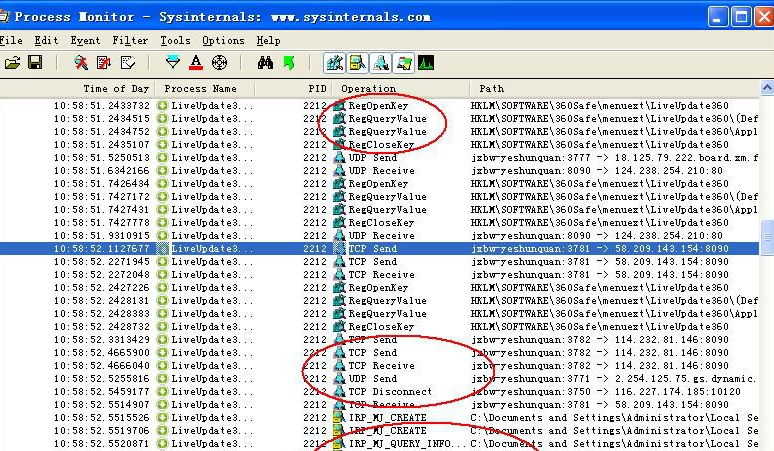The width and height of the screenshot is (774, 451).
Task: Select the timestamp 10:58:52.5519706
Action: coord(102,431)
